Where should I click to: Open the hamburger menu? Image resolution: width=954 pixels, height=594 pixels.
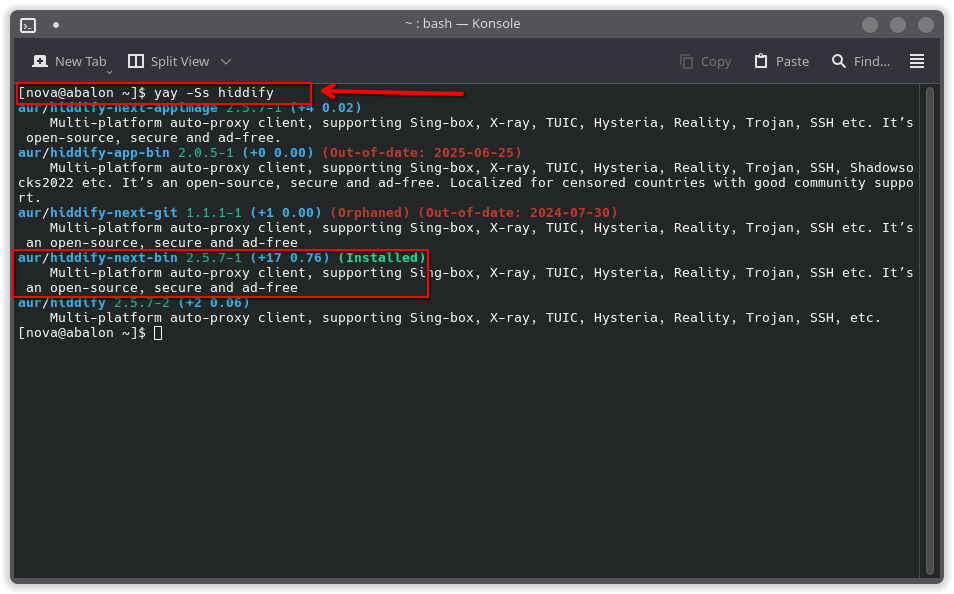pos(917,61)
